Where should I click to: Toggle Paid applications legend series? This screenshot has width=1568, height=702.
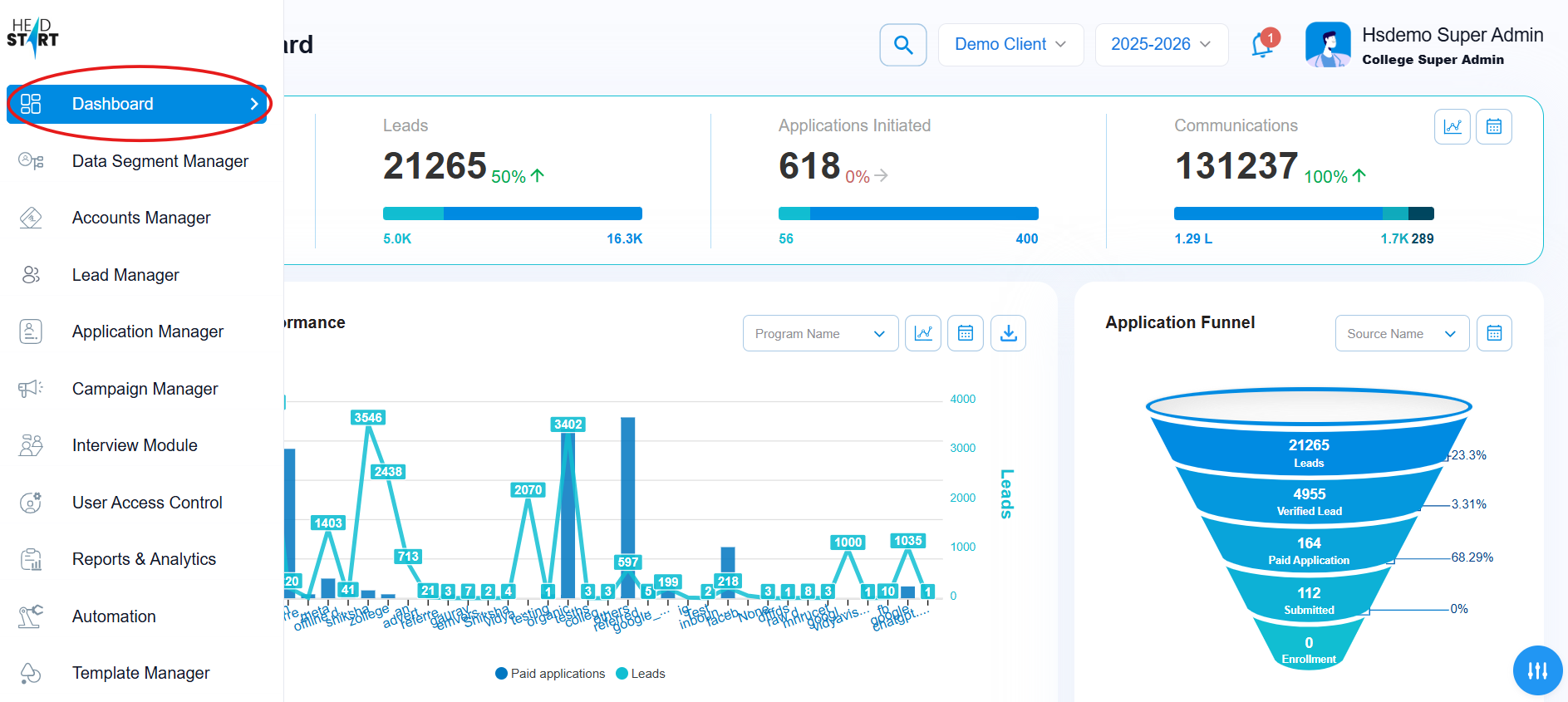click(x=550, y=674)
